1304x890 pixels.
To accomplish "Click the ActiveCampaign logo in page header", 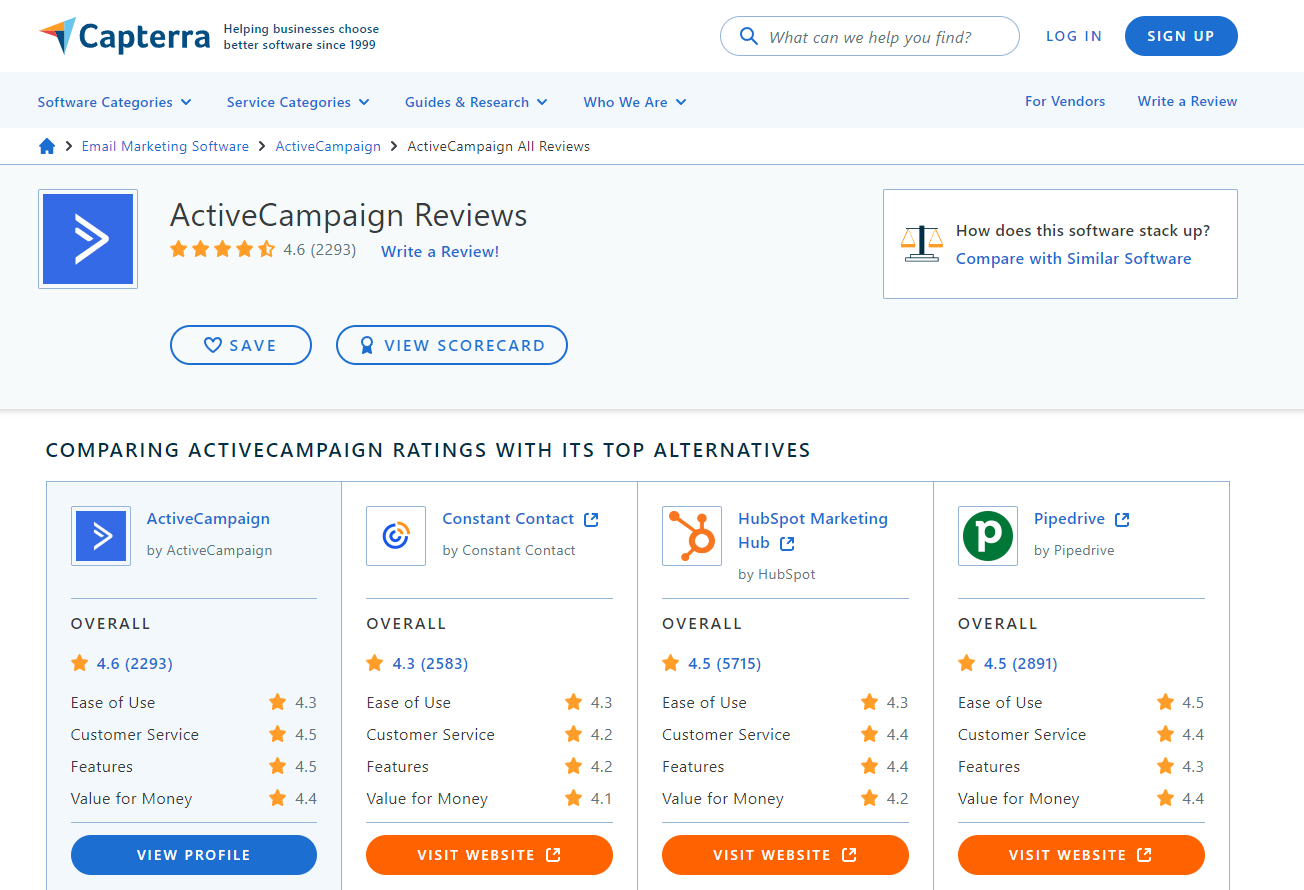I will point(88,239).
